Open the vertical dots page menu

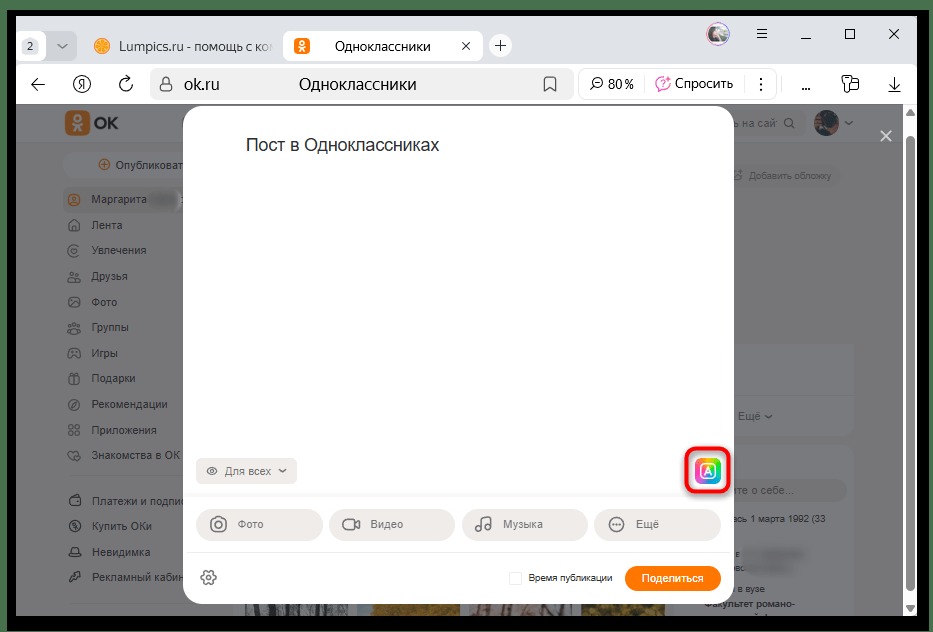[760, 84]
